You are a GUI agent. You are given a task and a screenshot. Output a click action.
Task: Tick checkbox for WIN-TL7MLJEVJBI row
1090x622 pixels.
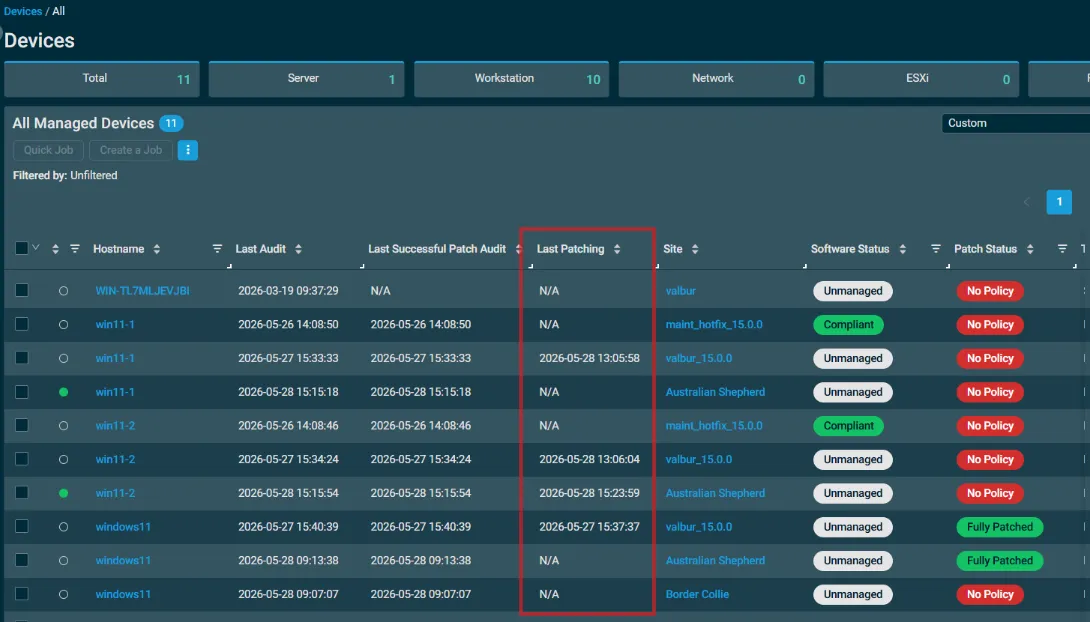click(22, 290)
